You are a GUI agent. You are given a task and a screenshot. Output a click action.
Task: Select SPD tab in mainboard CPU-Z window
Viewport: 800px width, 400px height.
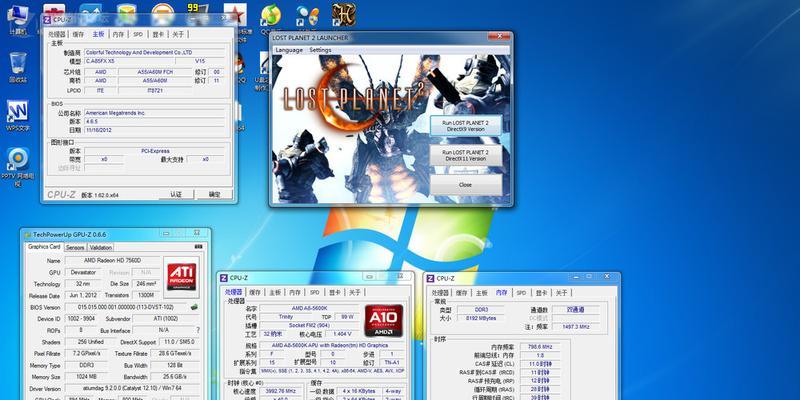(138, 34)
